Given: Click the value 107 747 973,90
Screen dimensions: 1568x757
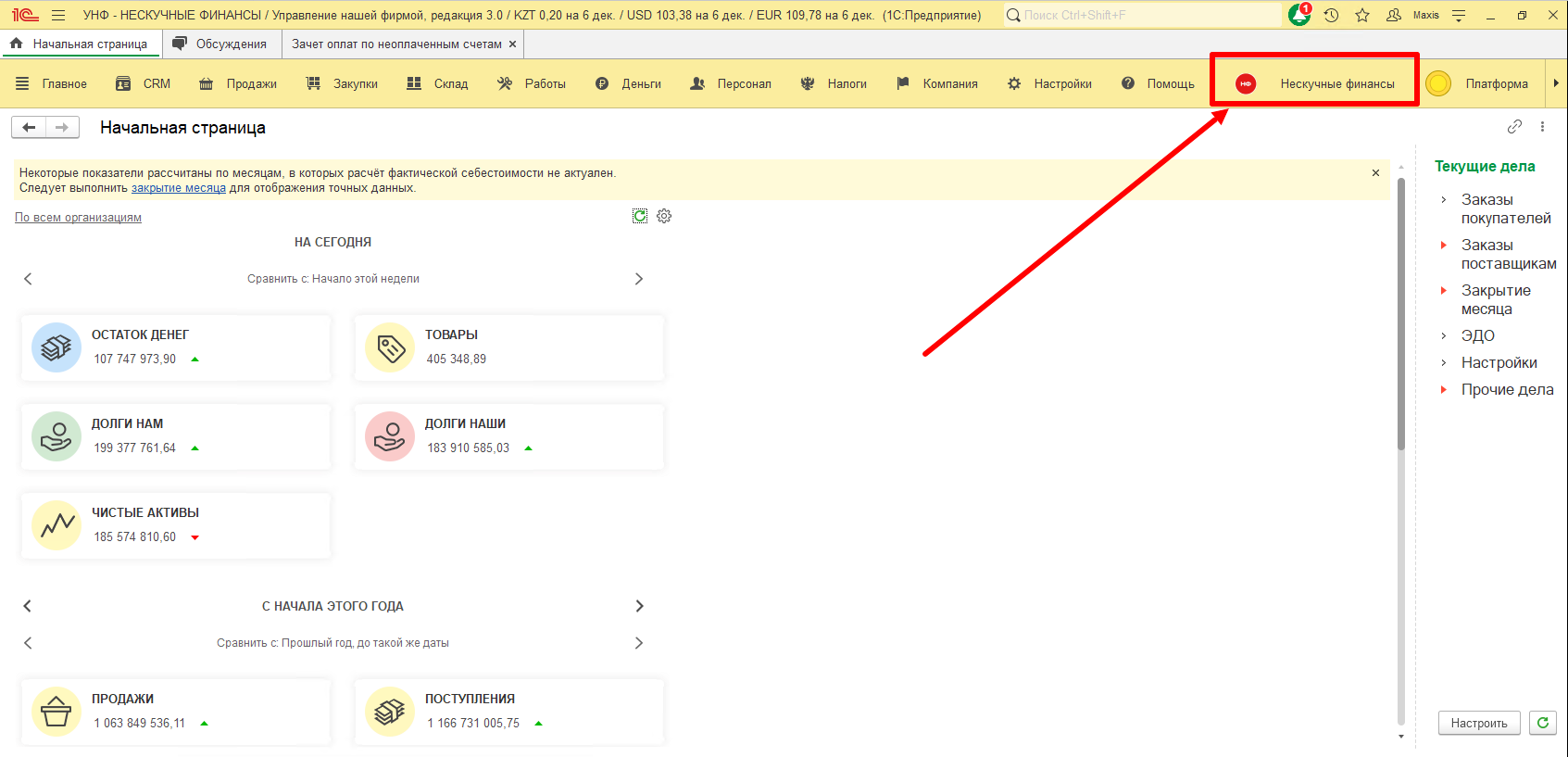Looking at the screenshot, I should (134, 359).
